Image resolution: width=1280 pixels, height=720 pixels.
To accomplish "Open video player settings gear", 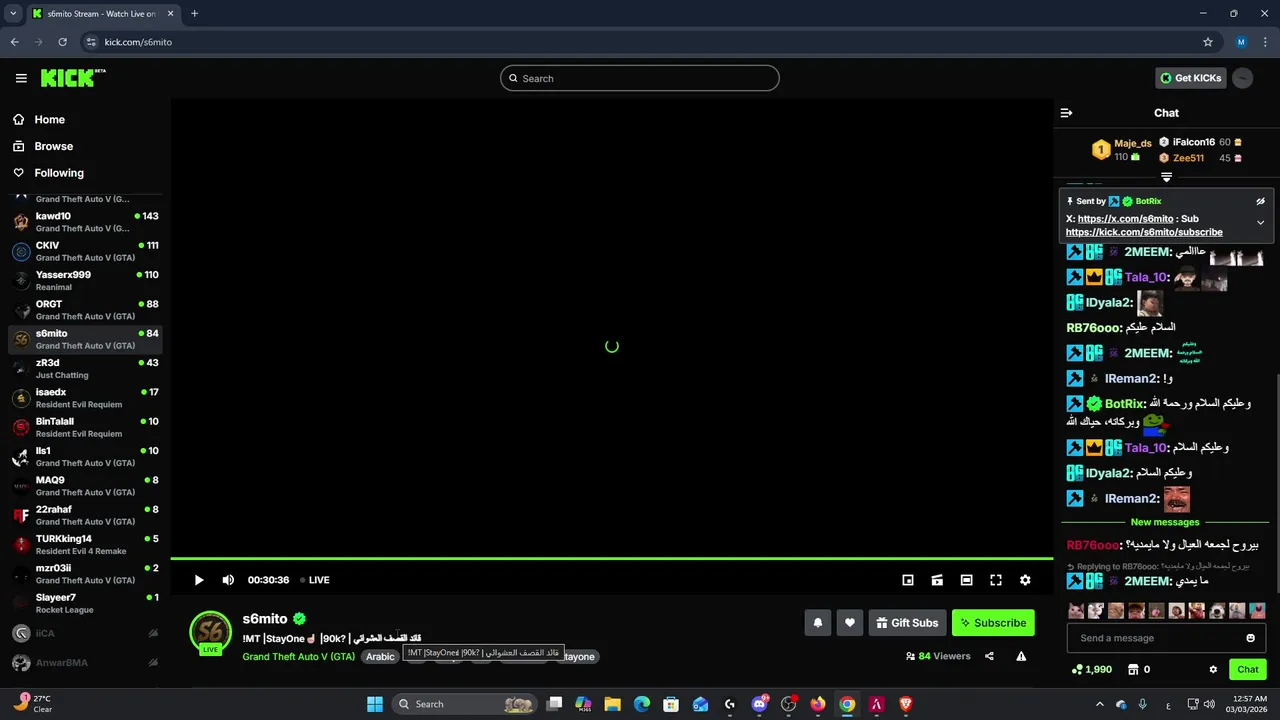I will 1025,580.
